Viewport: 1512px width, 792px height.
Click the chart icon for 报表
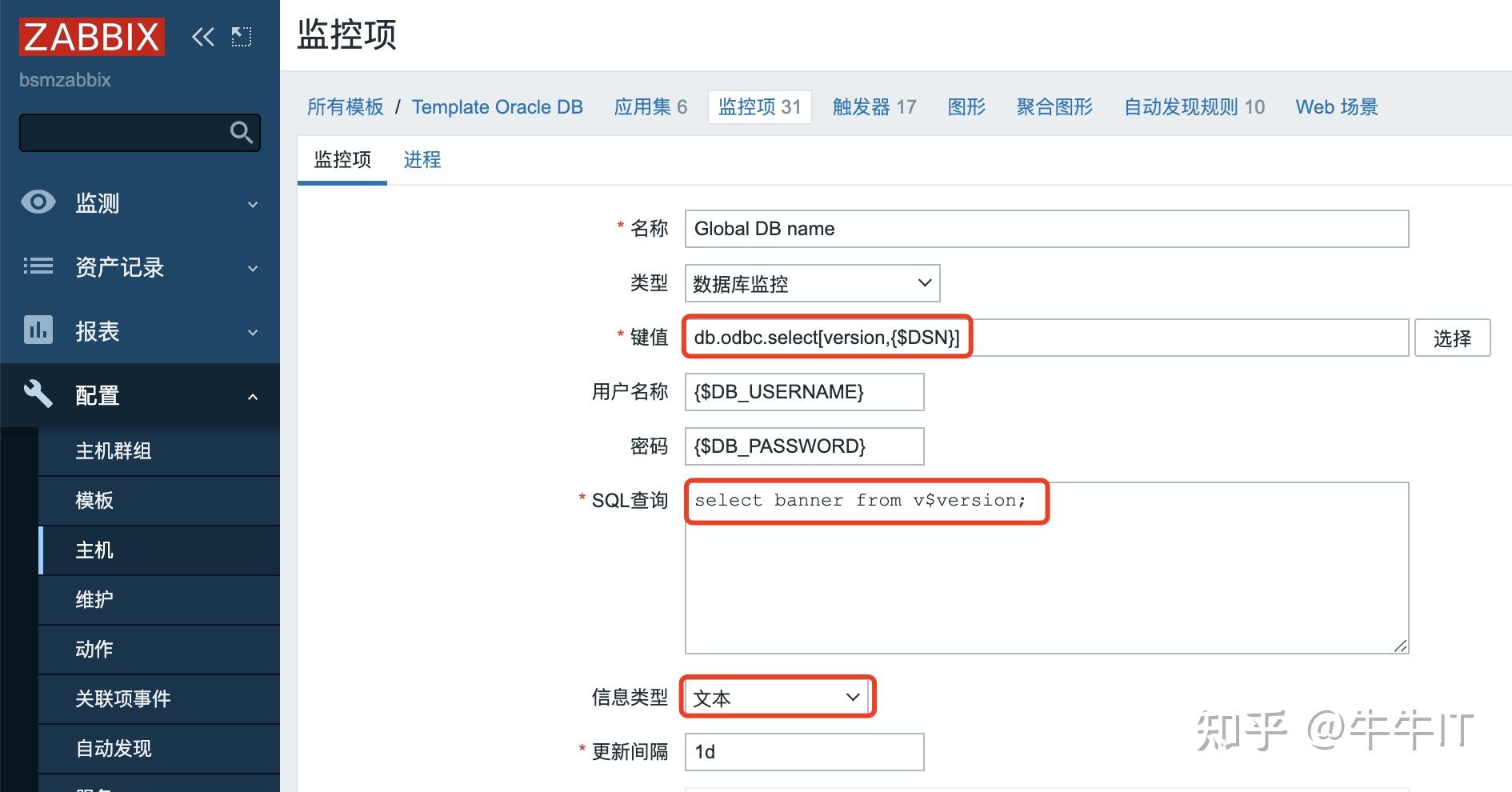point(38,330)
